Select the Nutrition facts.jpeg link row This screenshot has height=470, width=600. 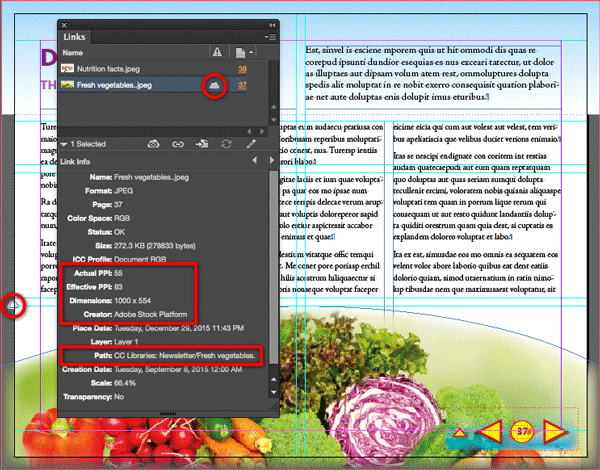click(x=153, y=69)
